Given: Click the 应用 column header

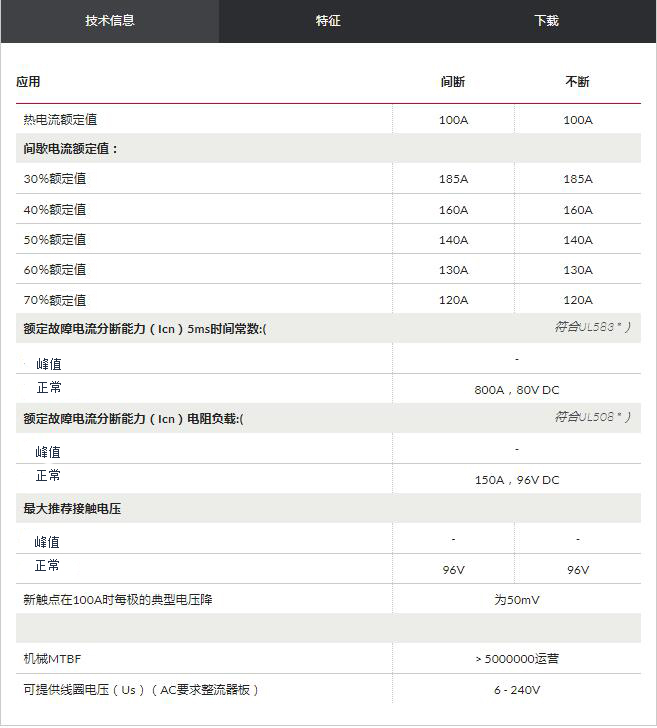Looking at the screenshot, I should 28,82.
